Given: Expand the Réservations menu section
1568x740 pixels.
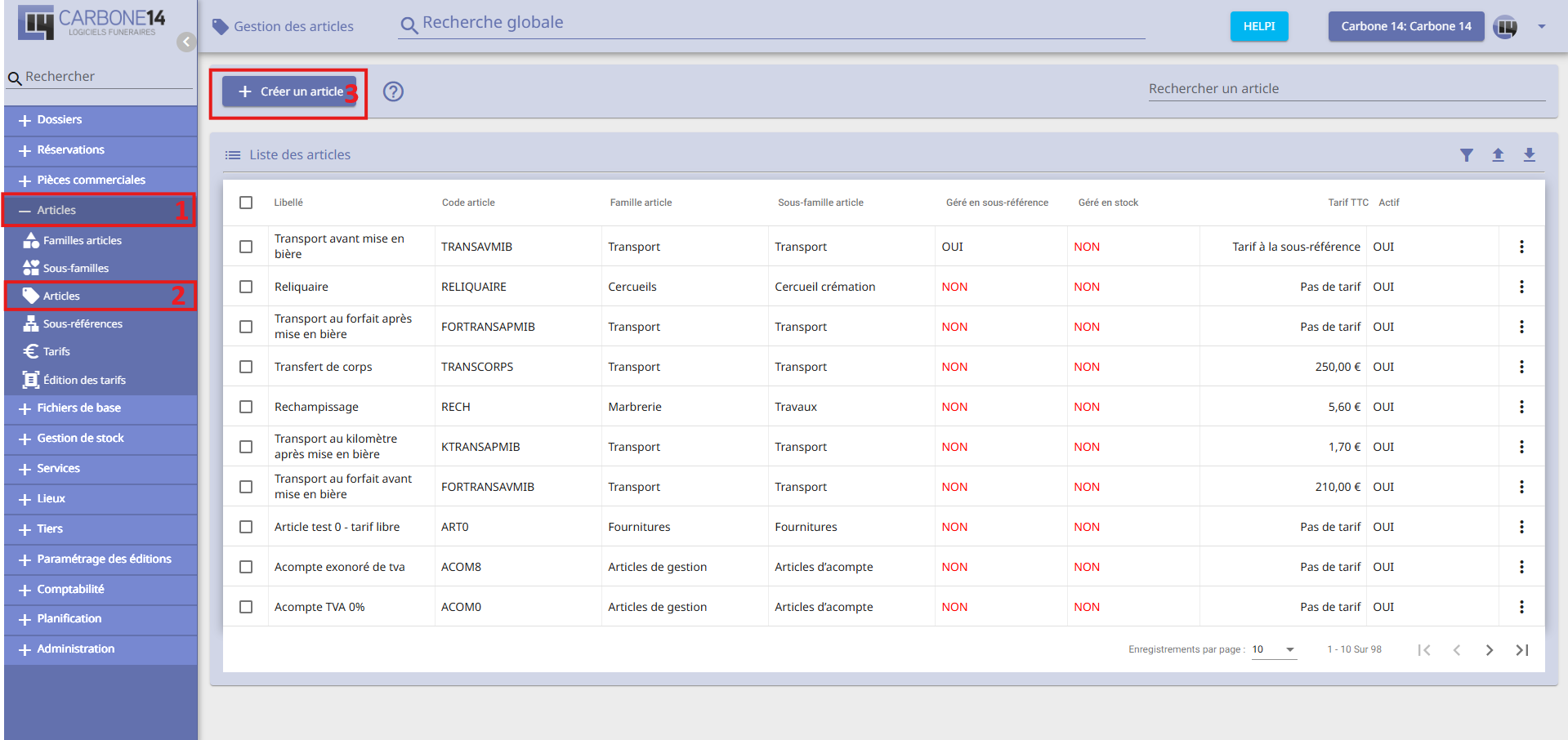Looking at the screenshot, I should (101, 150).
